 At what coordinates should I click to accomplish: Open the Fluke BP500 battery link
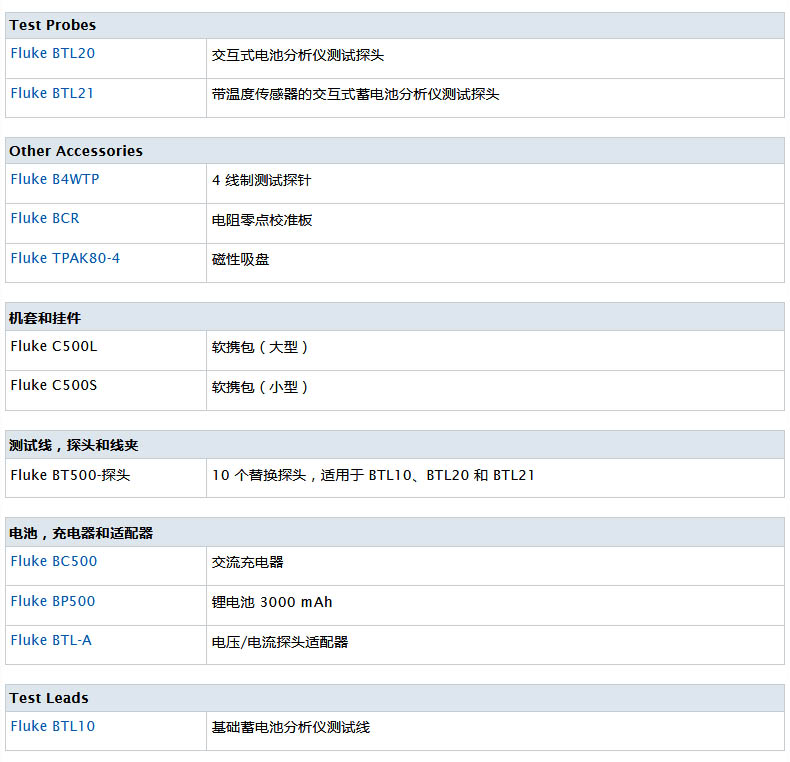pyautogui.click(x=53, y=601)
